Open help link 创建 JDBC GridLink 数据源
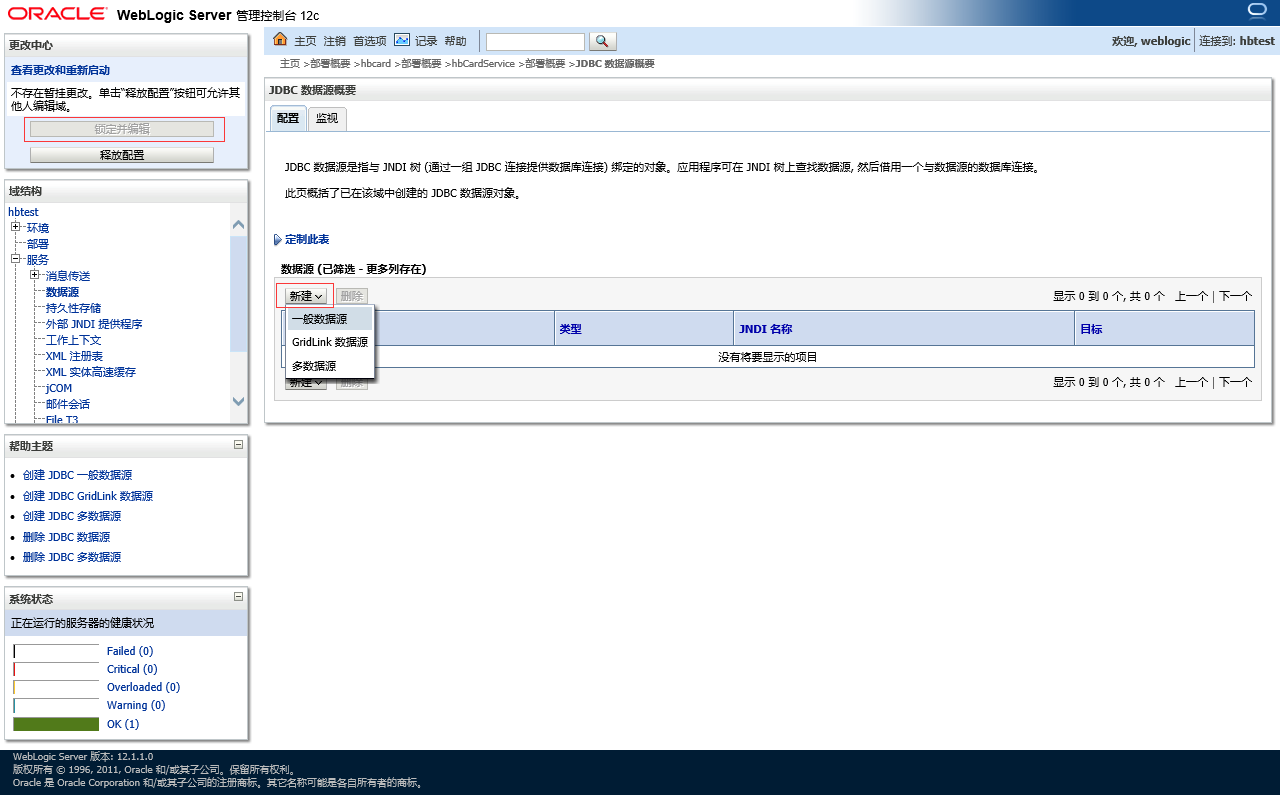This screenshot has width=1280, height=801. (88, 496)
